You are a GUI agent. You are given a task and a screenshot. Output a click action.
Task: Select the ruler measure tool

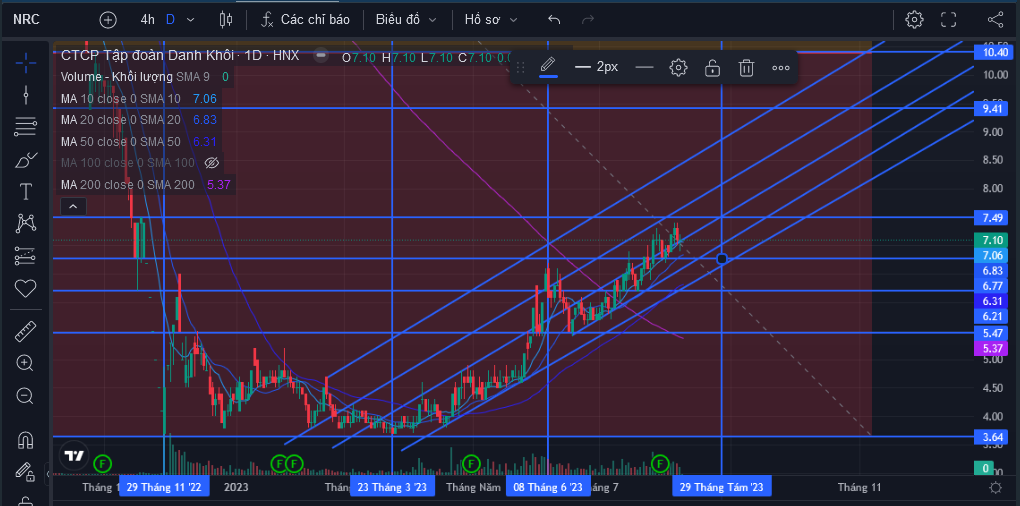click(x=25, y=332)
